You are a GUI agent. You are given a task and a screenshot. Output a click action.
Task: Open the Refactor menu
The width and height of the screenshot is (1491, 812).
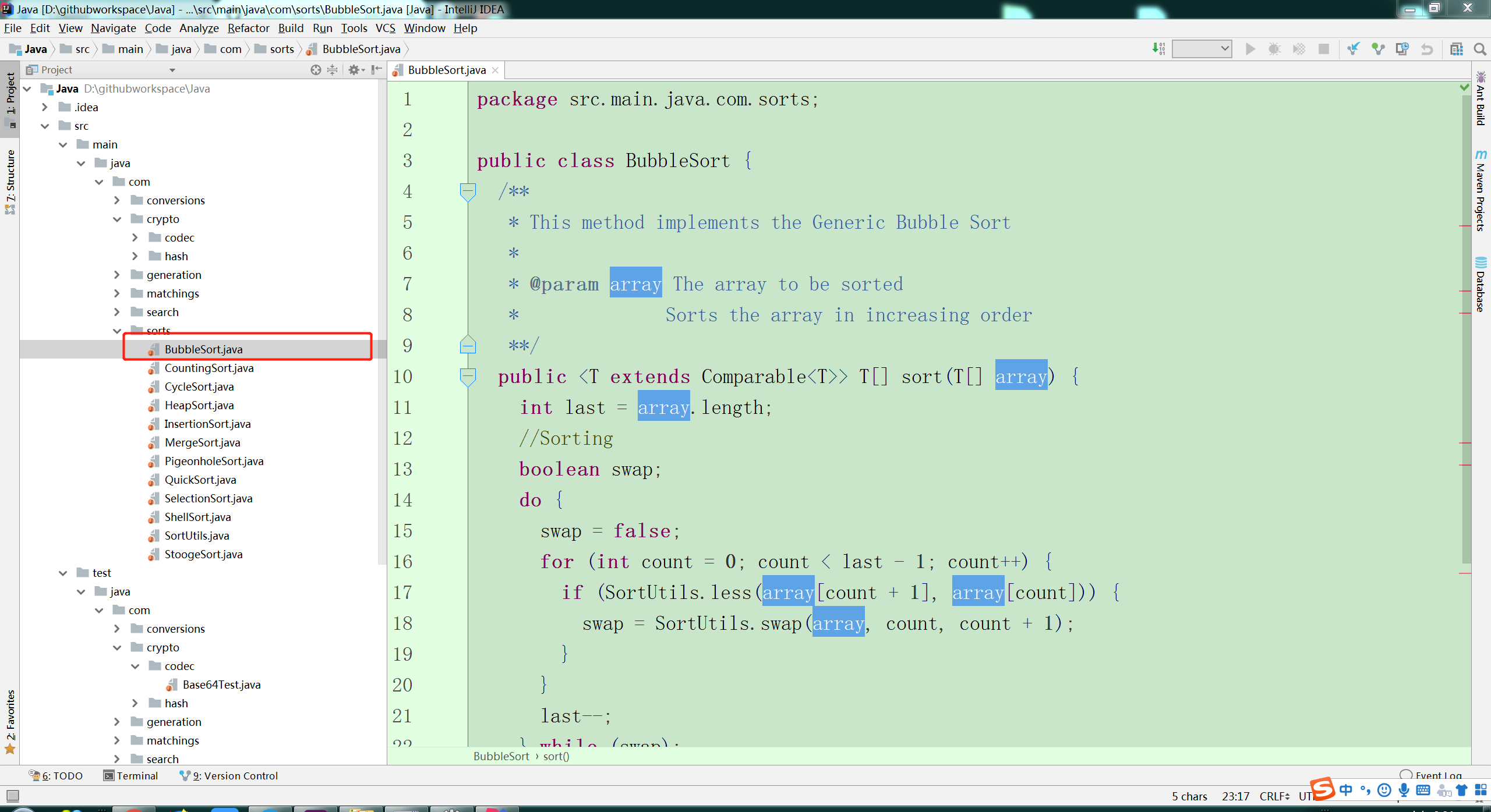click(248, 28)
